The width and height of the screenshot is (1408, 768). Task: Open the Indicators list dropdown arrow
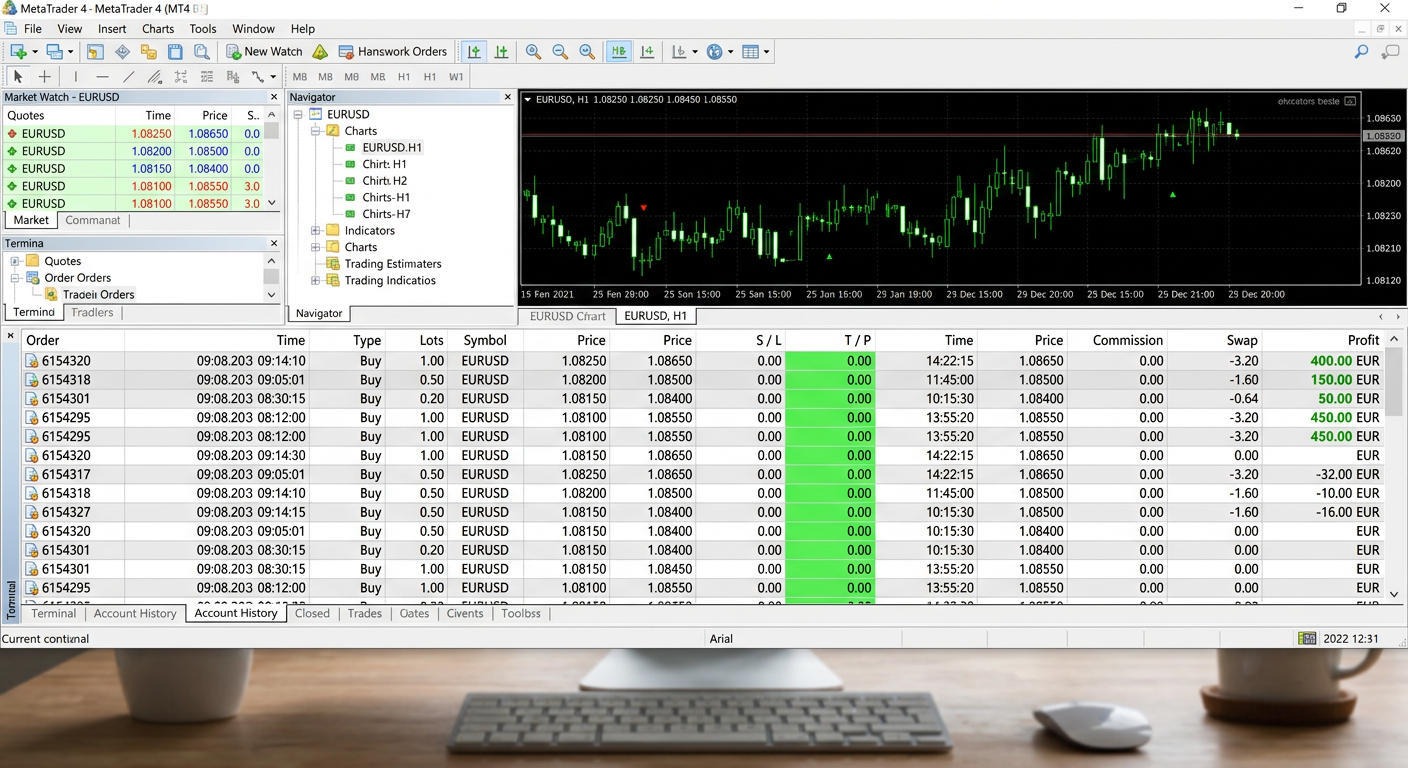pos(694,52)
